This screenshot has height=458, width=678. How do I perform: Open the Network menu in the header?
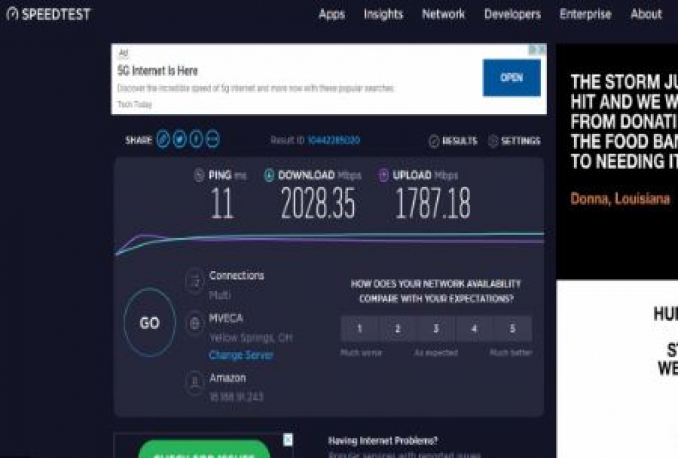click(x=443, y=14)
